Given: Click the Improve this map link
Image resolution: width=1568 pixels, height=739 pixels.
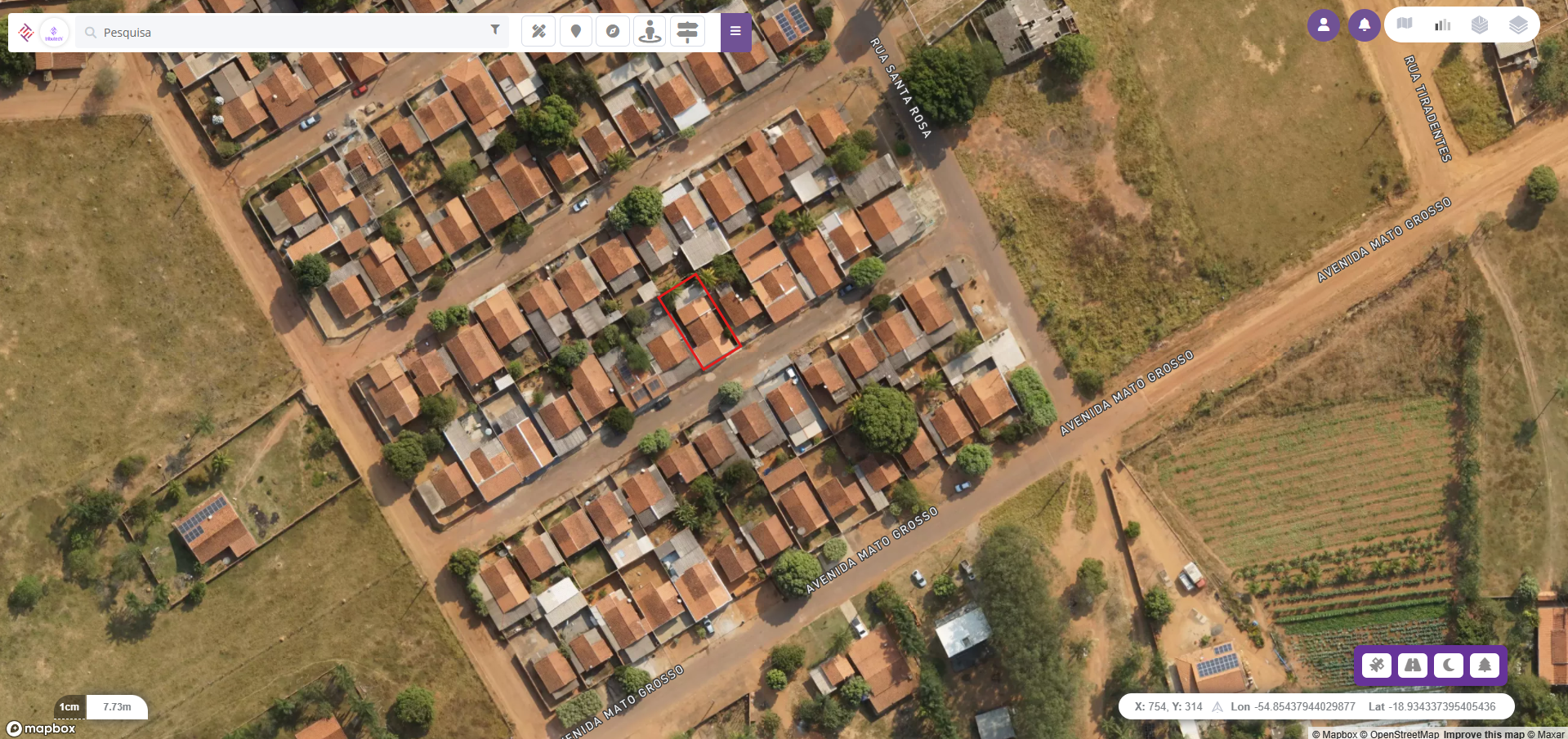Looking at the screenshot, I should [x=1484, y=734].
